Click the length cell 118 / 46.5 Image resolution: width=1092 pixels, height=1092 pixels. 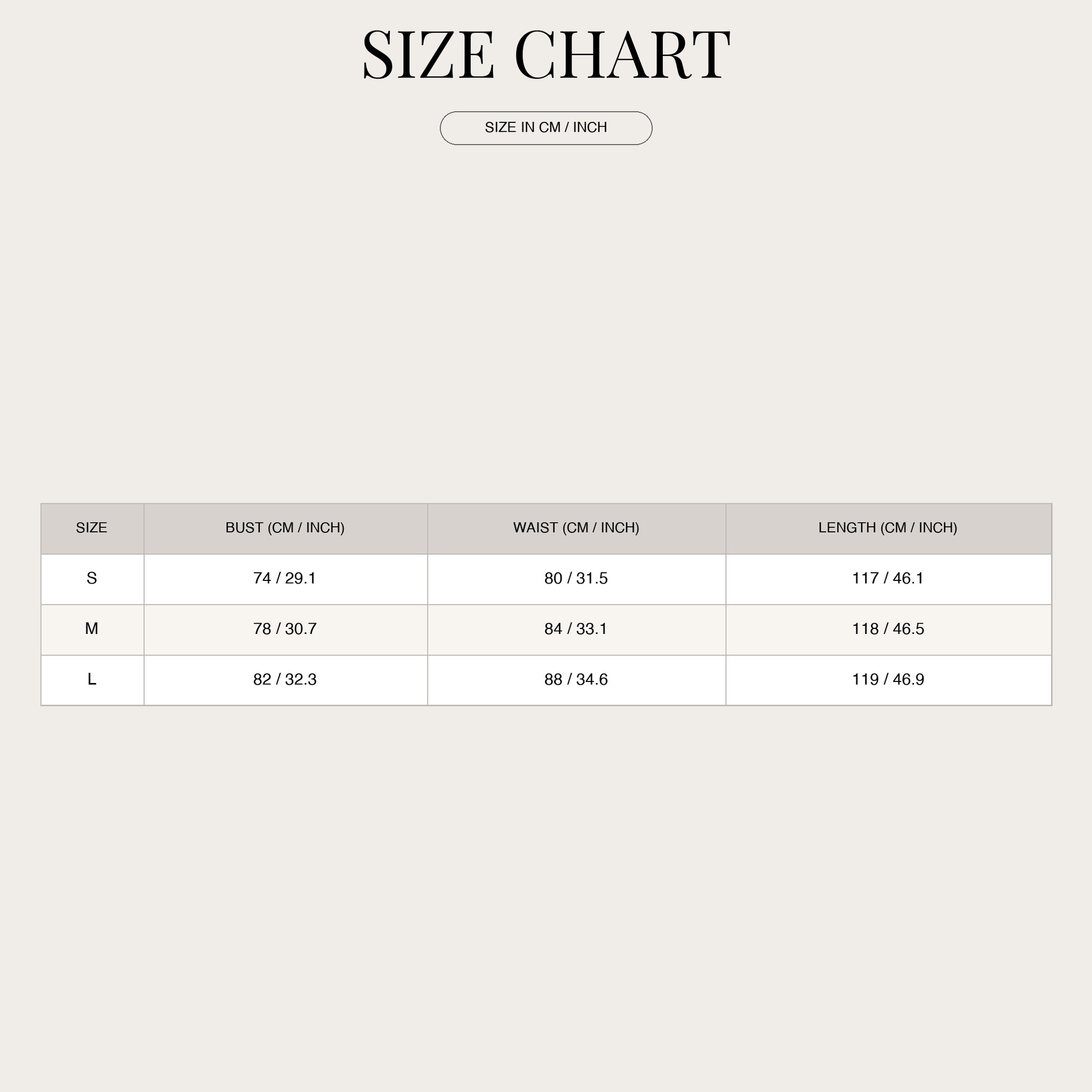coord(888,630)
